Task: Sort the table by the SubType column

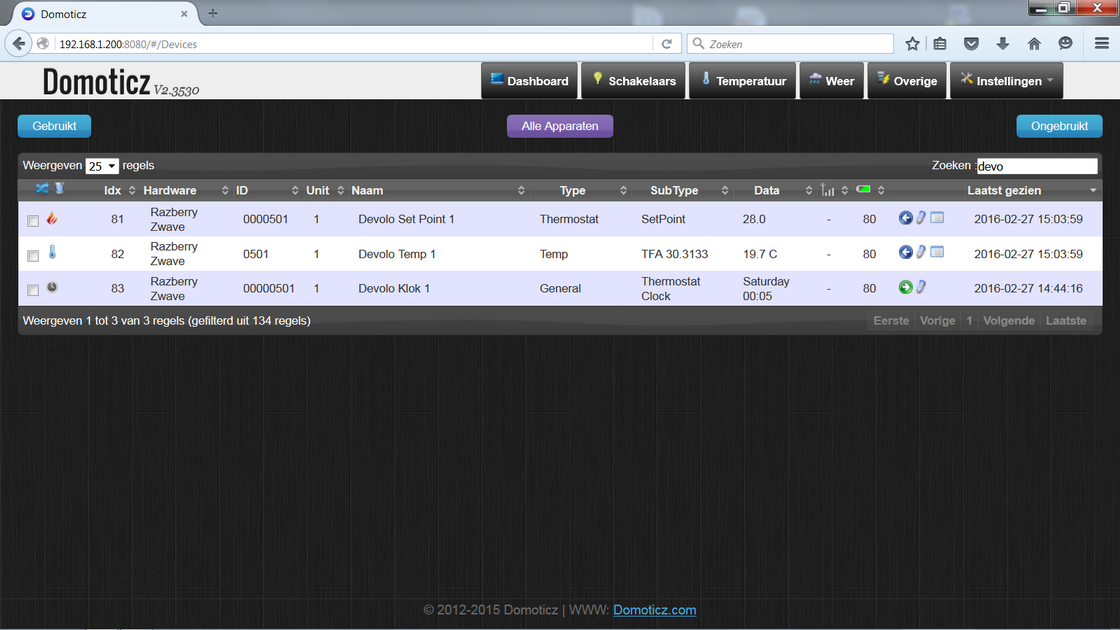Action: [x=674, y=190]
